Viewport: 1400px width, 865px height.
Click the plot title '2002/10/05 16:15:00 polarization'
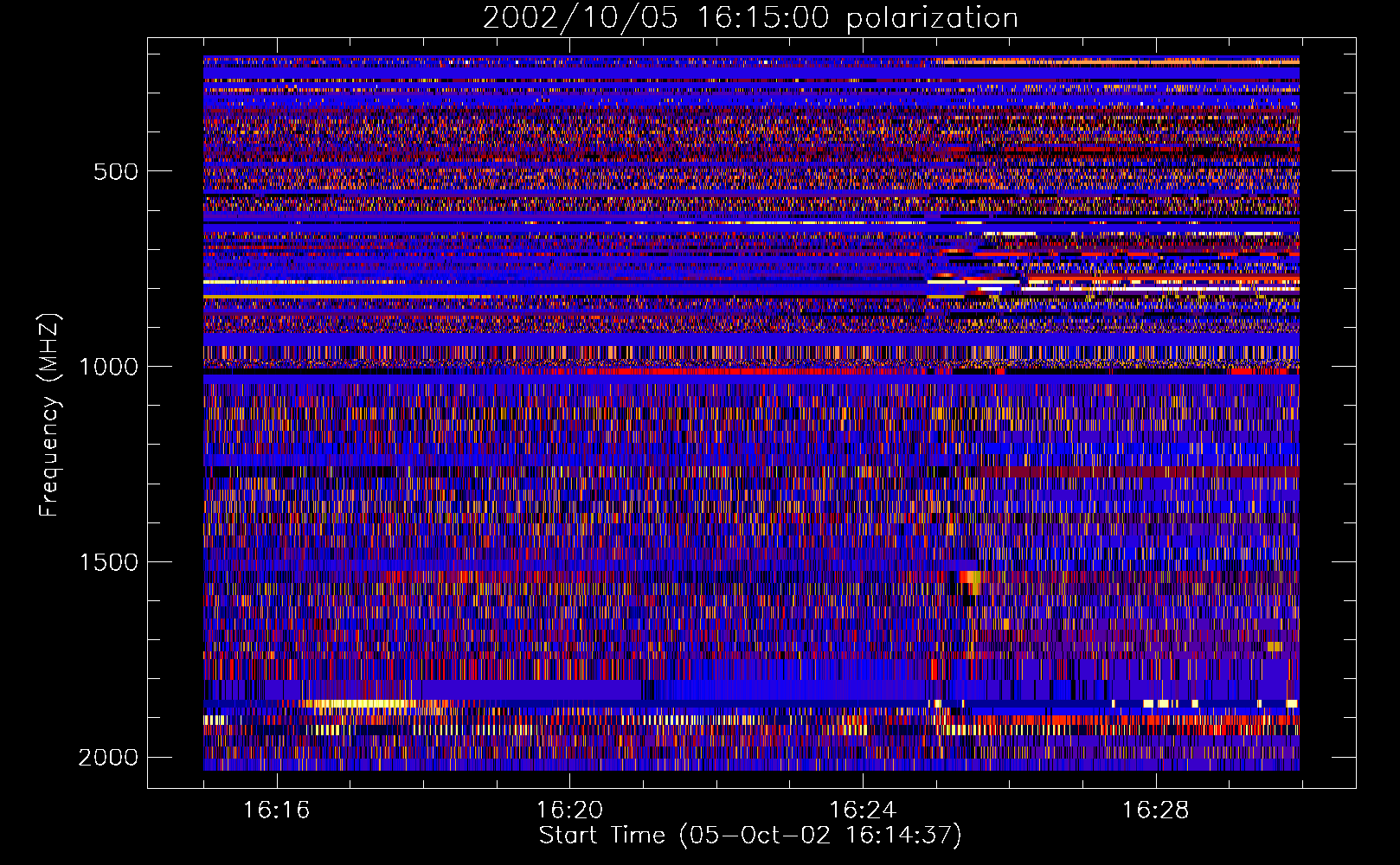[750, 18]
